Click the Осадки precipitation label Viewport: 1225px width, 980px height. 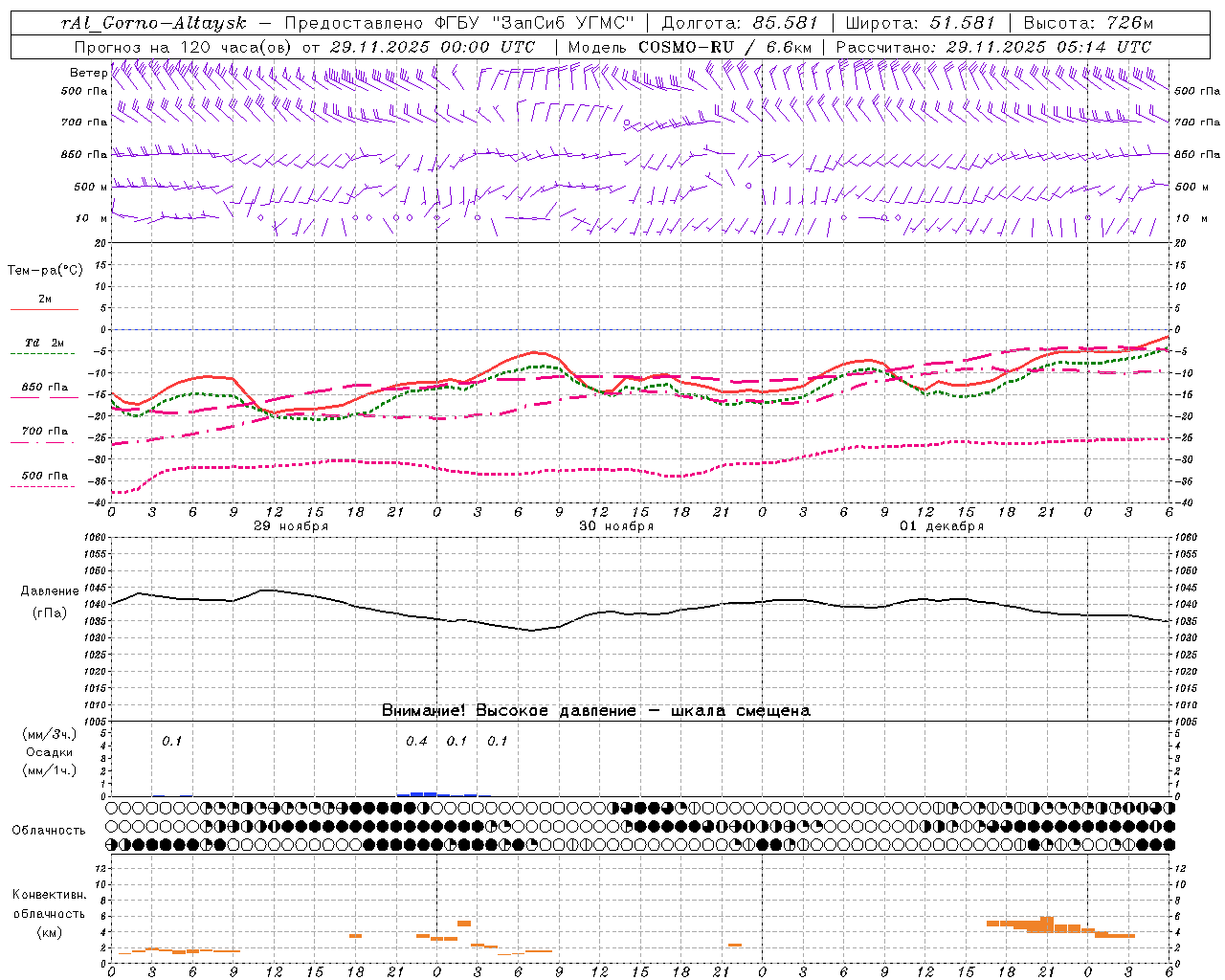(x=50, y=752)
